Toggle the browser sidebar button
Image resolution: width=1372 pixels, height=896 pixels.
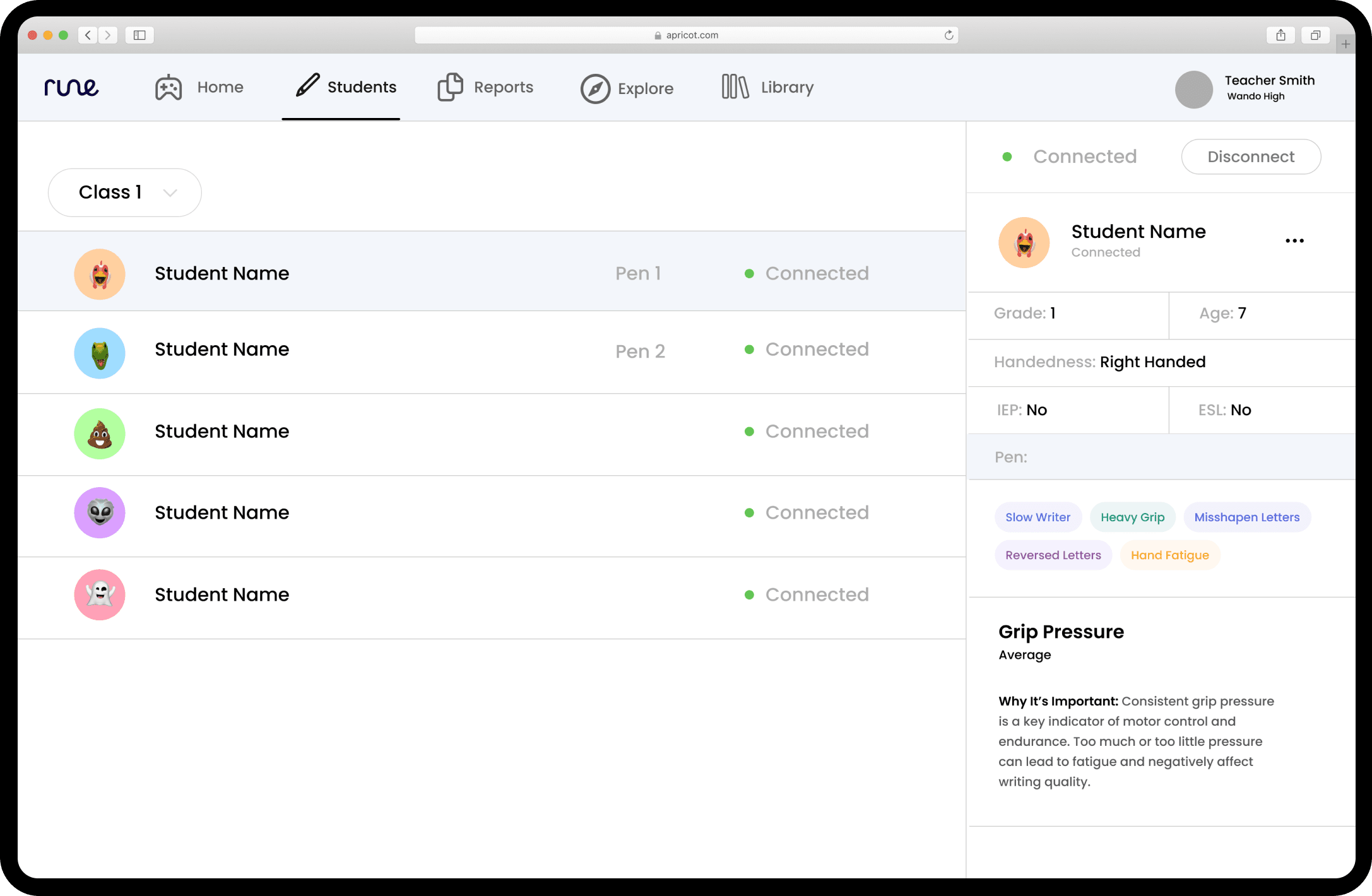pyautogui.click(x=139, y=35)
